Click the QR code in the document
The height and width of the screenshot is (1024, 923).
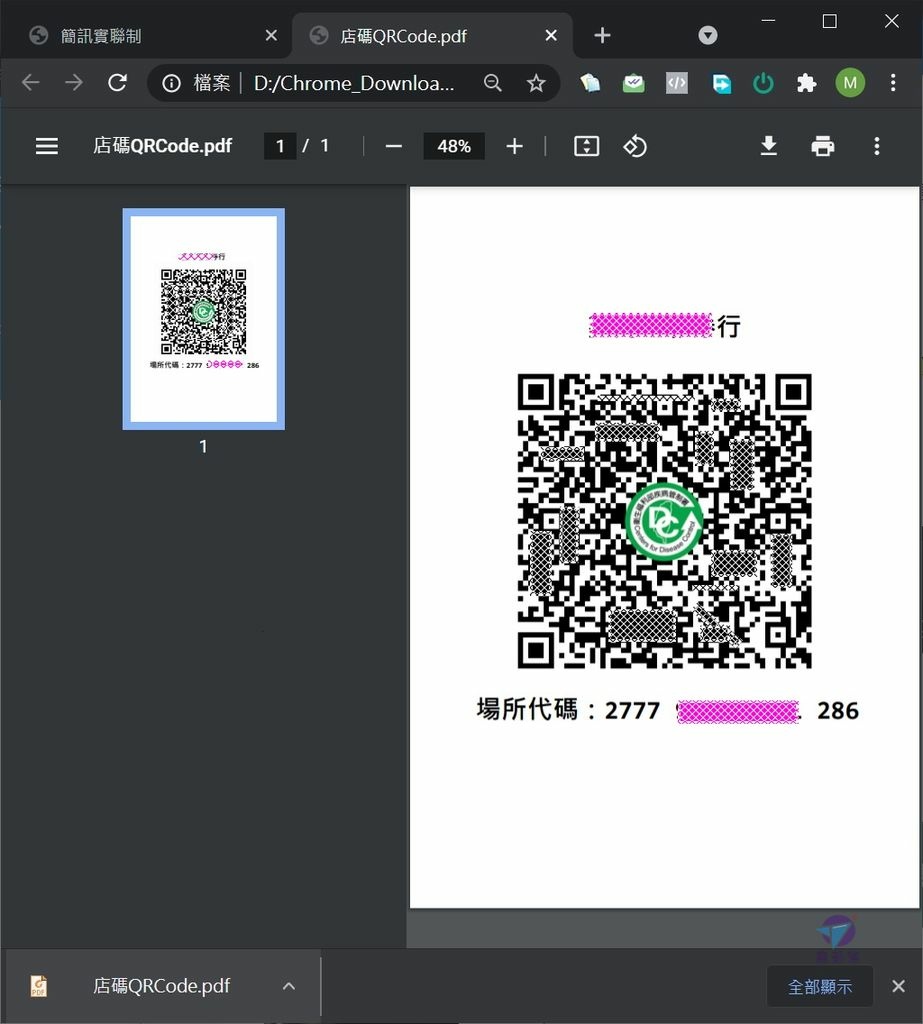[x=664, y=521]
